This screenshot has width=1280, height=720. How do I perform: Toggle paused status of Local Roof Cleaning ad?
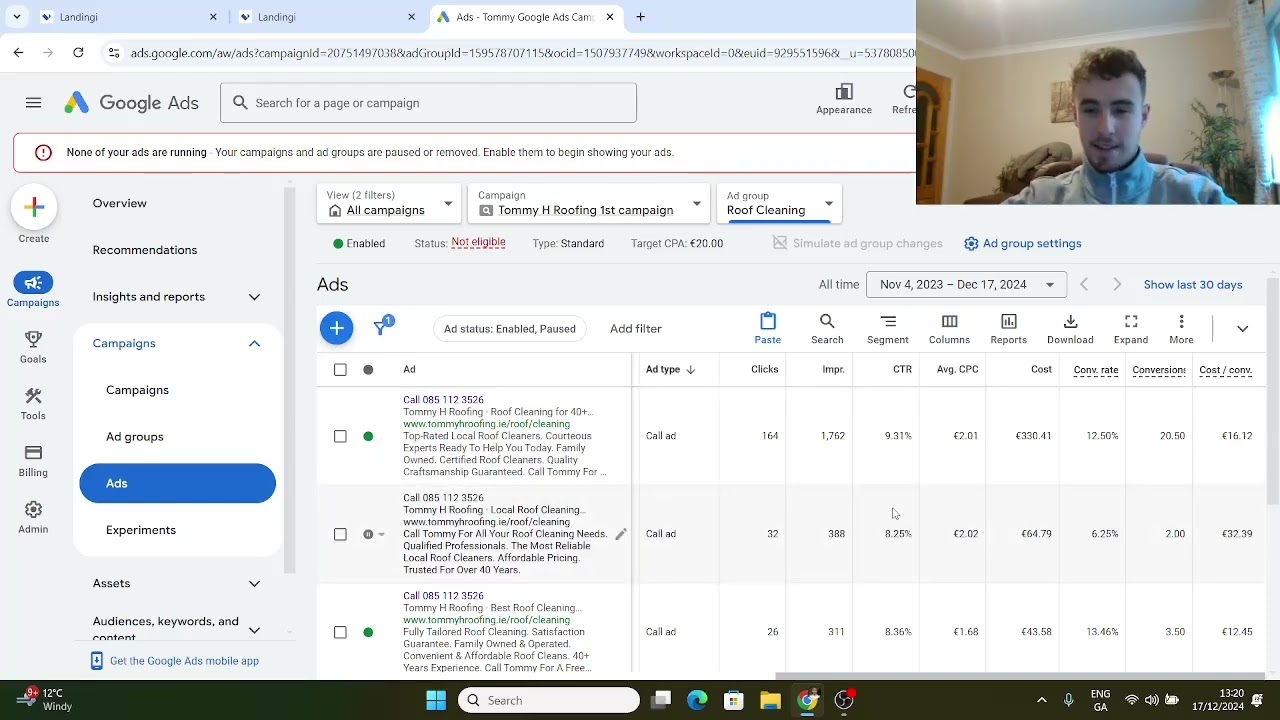click(x=372, y=534)
